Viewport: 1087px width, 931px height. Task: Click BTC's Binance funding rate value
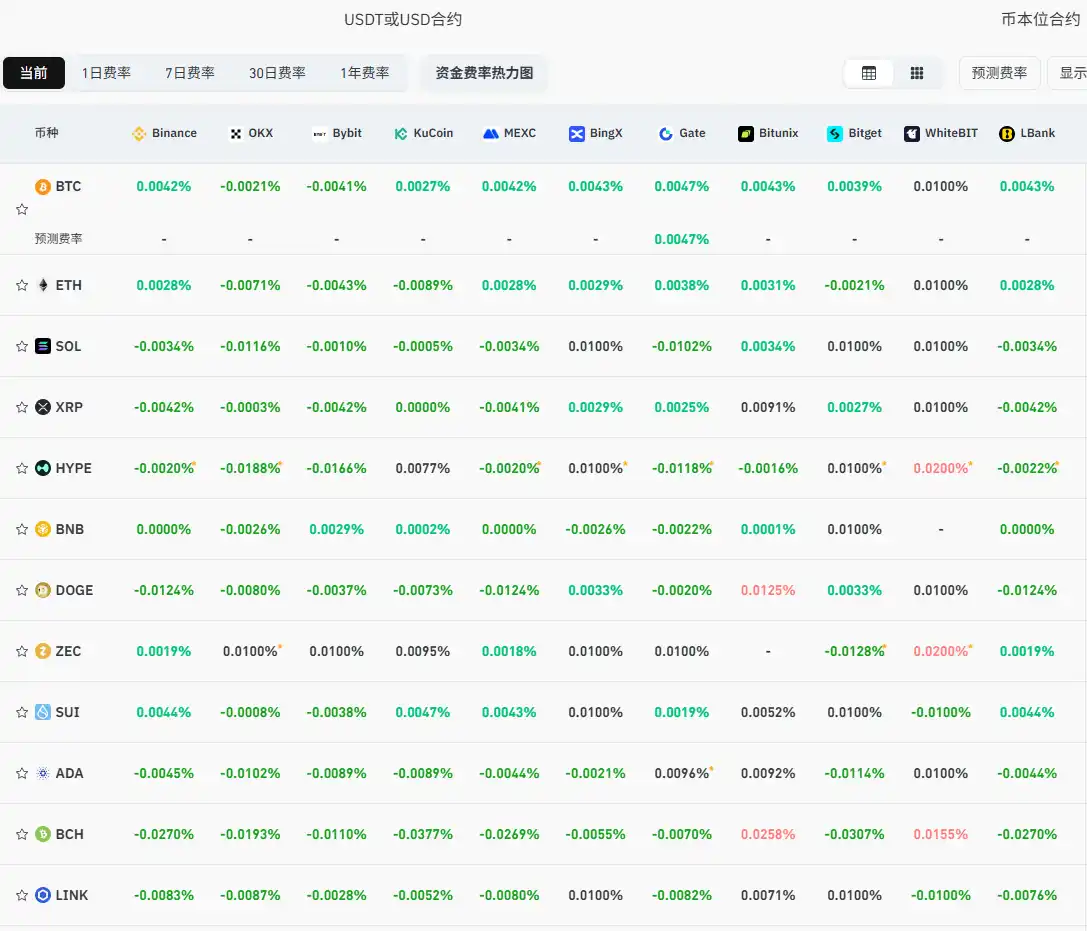pyautogui.click(x=163, y=186)
